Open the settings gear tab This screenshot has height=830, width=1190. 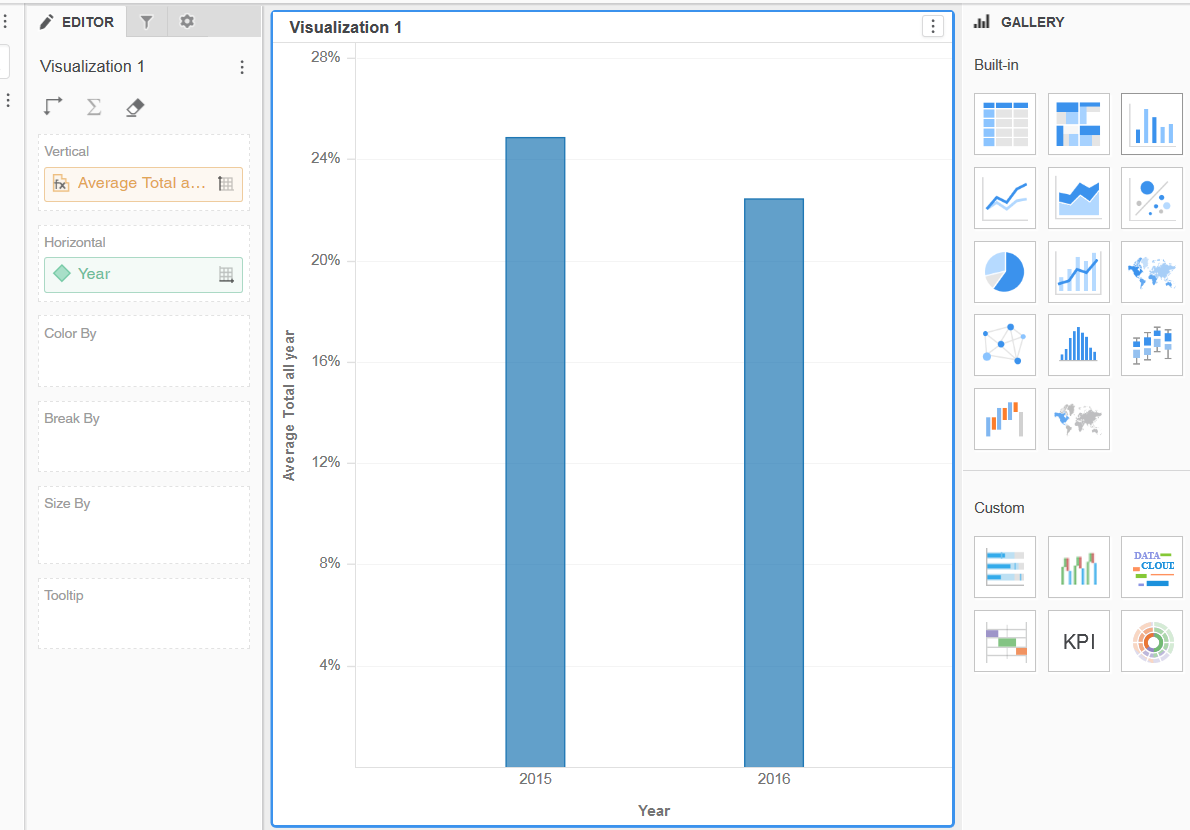pyautogui.click(x=187, y=20)
